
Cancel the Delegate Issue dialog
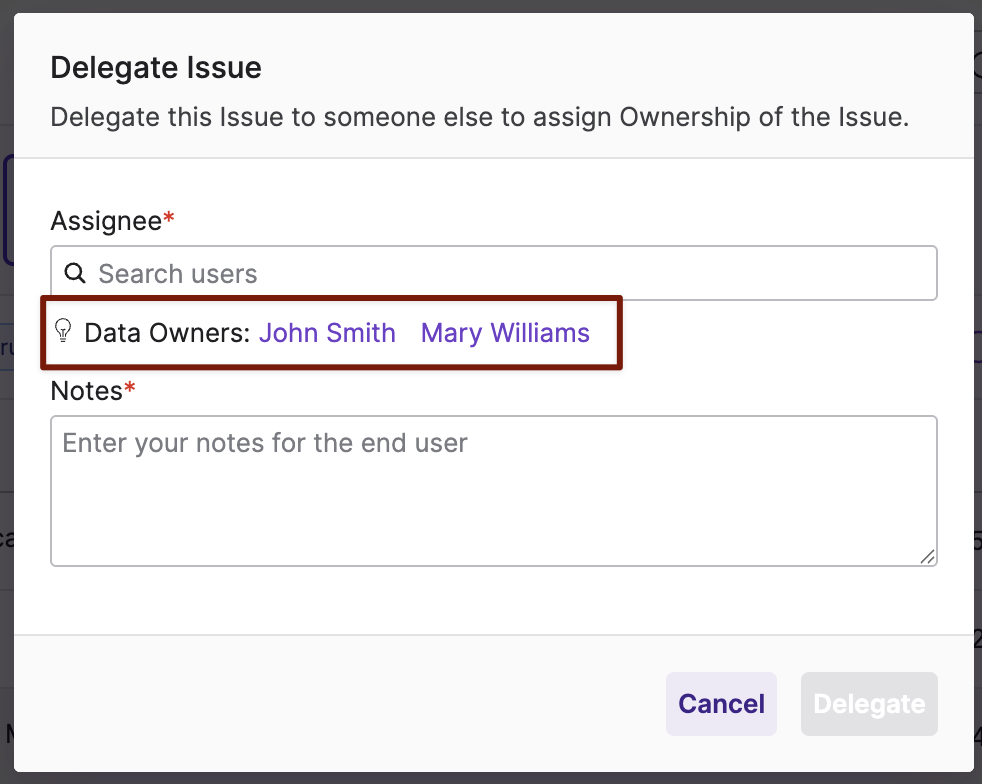[x=721, y=704]
